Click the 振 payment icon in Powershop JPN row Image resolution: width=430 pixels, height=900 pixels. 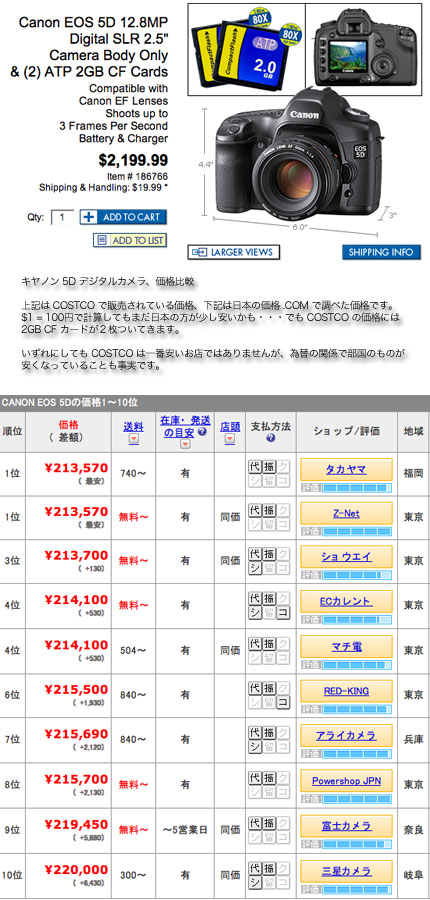[269, 779]
